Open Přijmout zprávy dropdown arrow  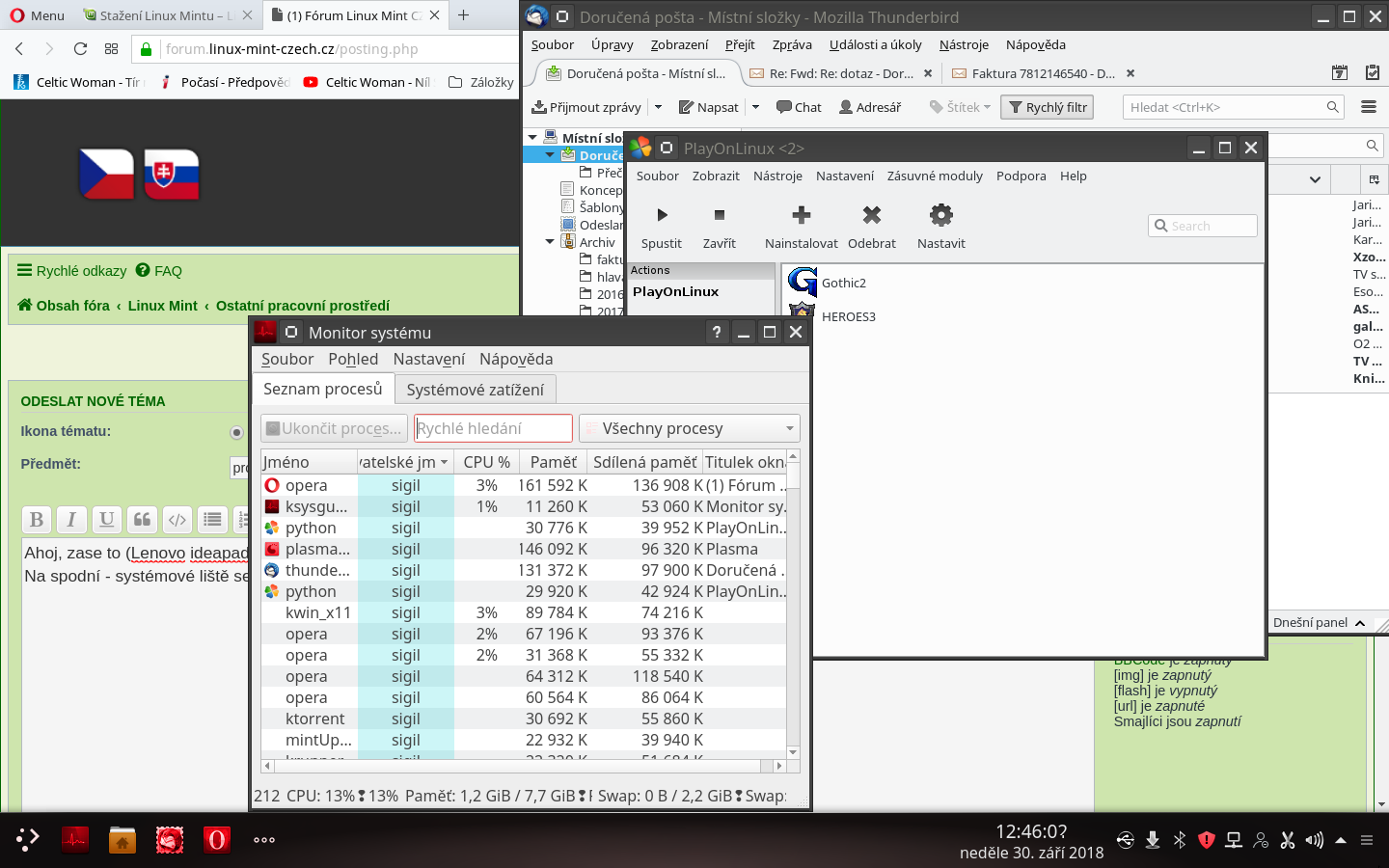point(658,107)
